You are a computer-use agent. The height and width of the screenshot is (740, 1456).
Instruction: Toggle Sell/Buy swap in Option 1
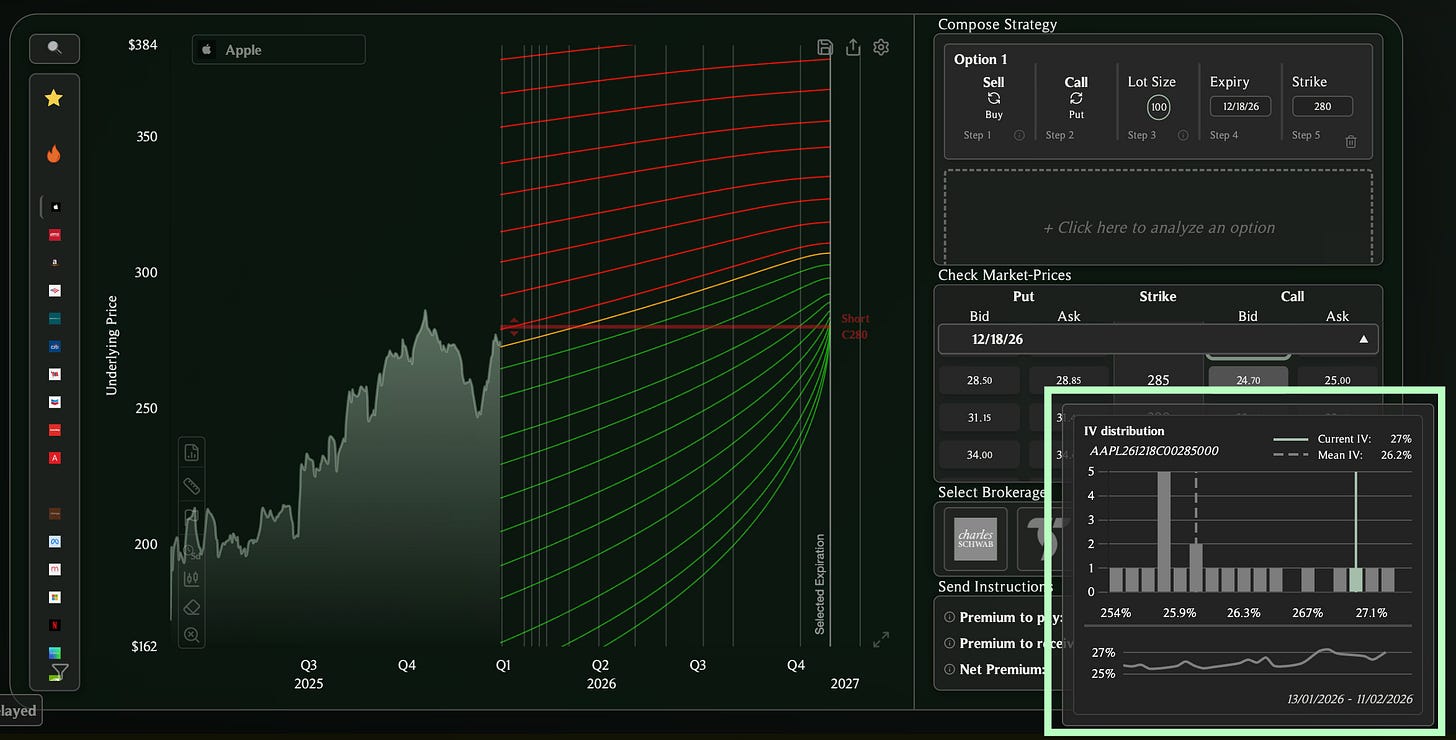[x=994, y=98]
